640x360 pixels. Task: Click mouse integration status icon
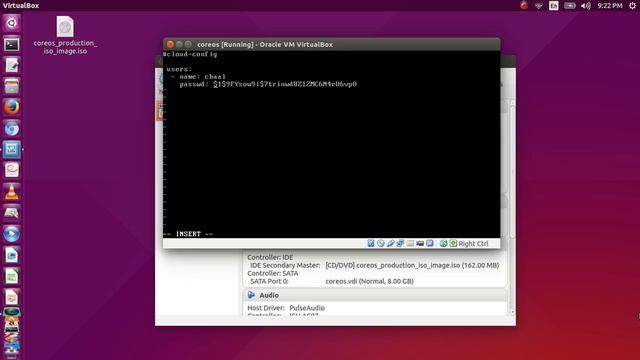443,243
